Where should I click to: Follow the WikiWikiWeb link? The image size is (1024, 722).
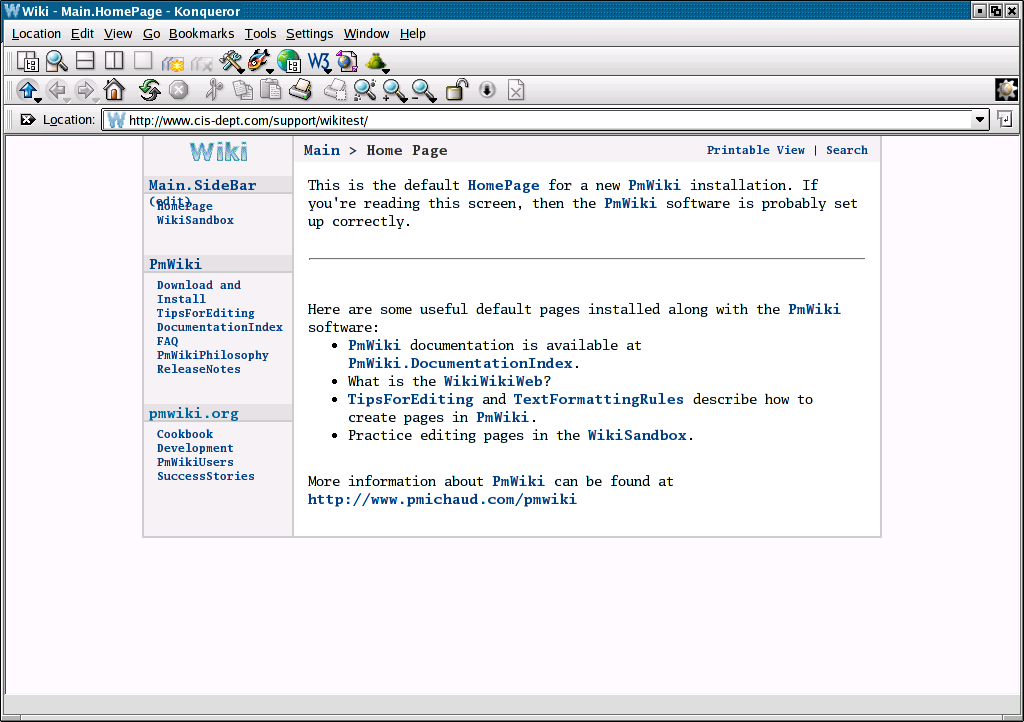[493, 381]
